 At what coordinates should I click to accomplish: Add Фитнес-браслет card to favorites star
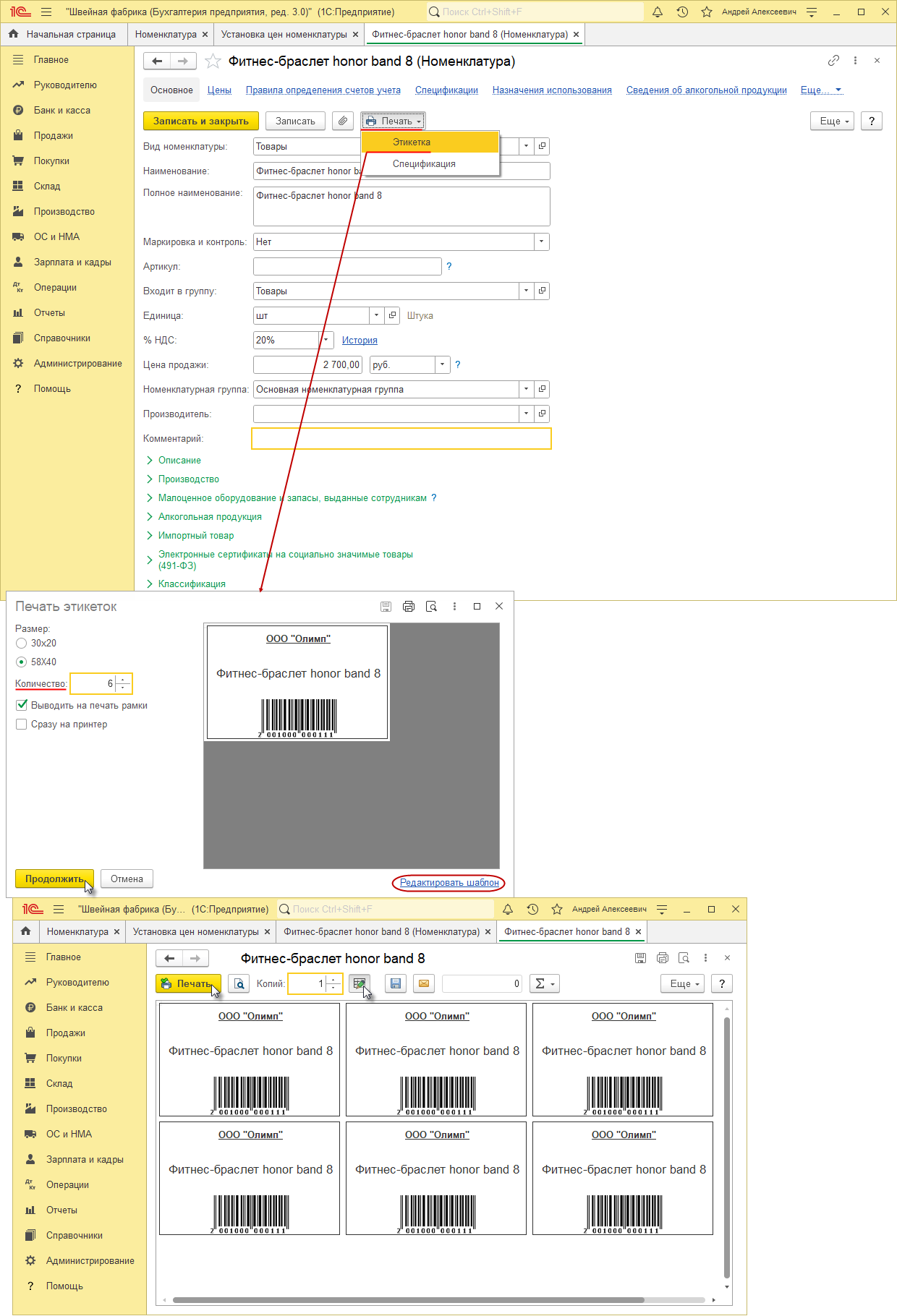click(x=213, y=61)
